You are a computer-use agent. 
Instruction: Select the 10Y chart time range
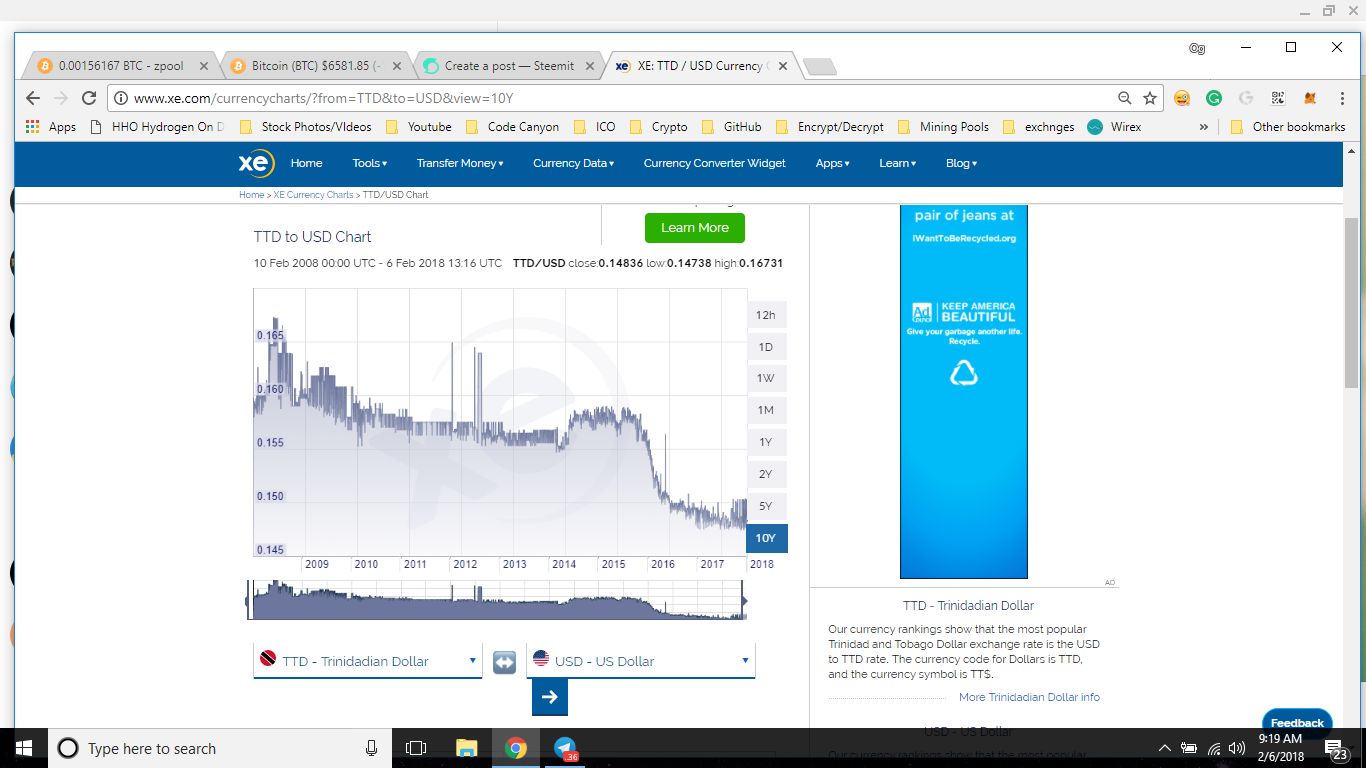tap(766, 538)
